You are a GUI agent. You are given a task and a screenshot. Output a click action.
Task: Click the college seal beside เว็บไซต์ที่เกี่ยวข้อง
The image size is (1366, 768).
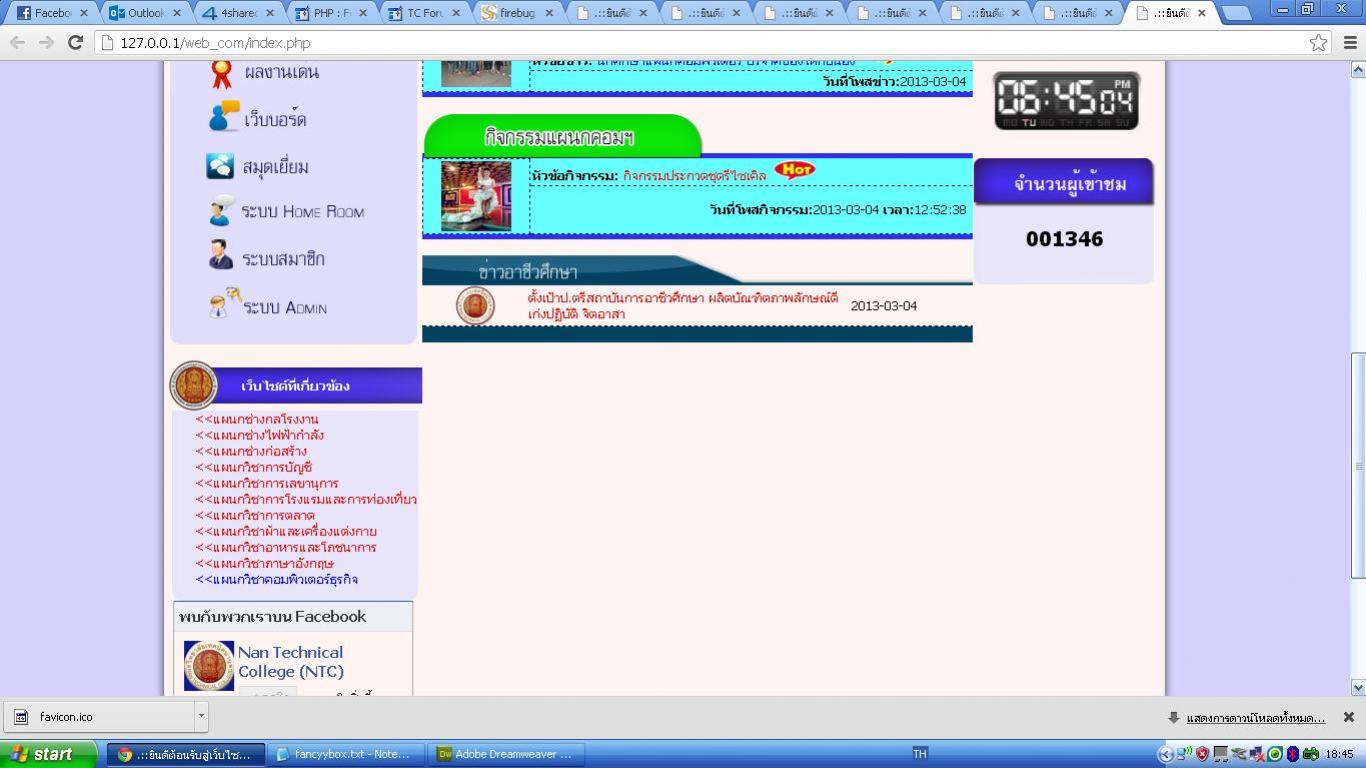[194, 385]
